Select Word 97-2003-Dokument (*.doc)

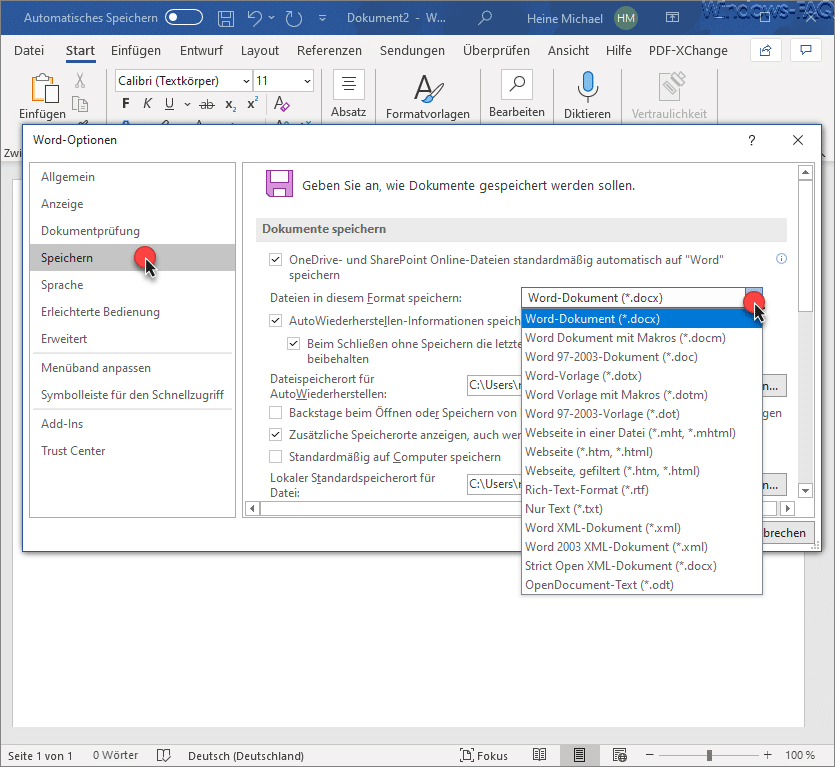tap(642, 357)
